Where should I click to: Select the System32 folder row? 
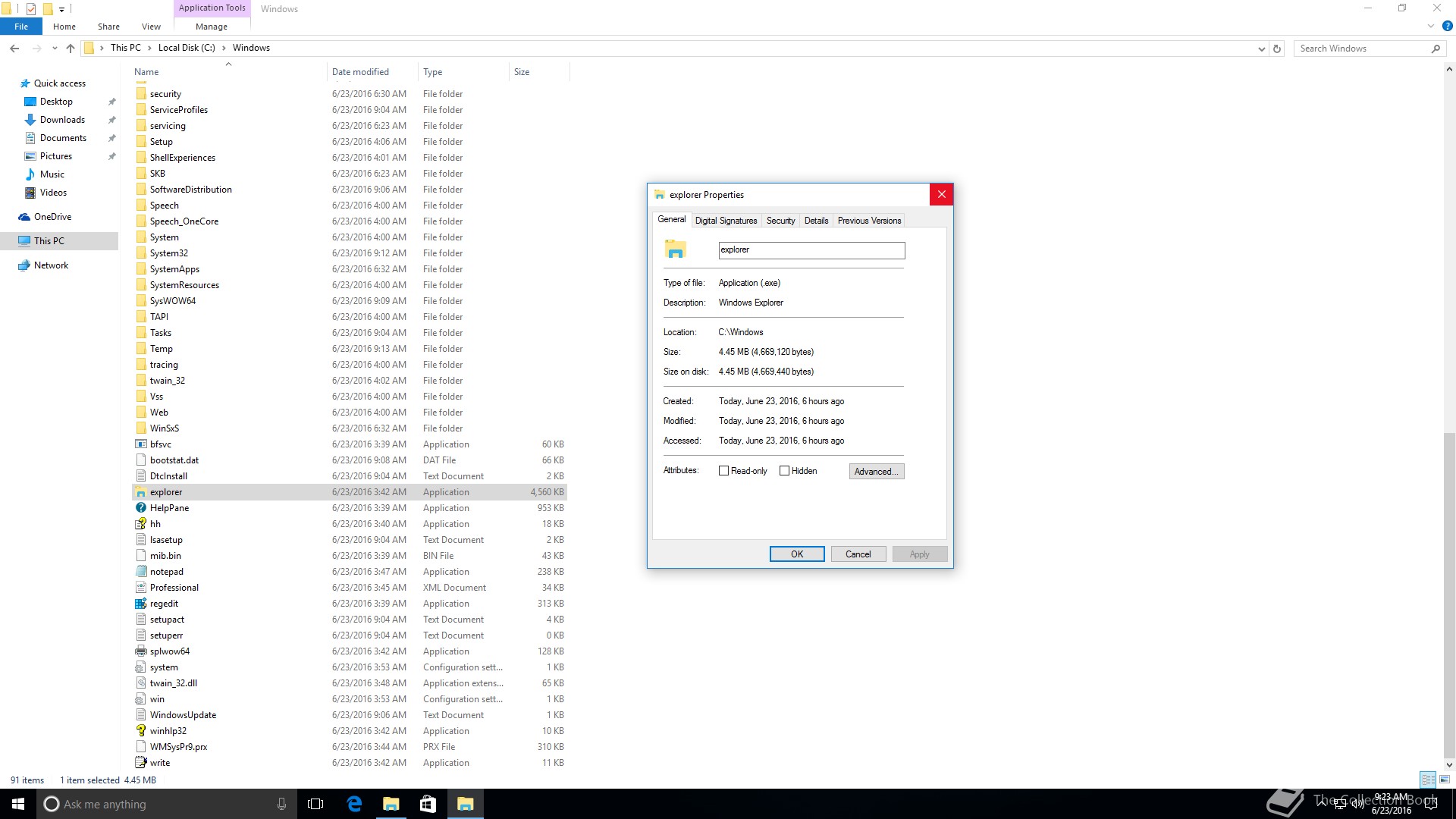350,253
